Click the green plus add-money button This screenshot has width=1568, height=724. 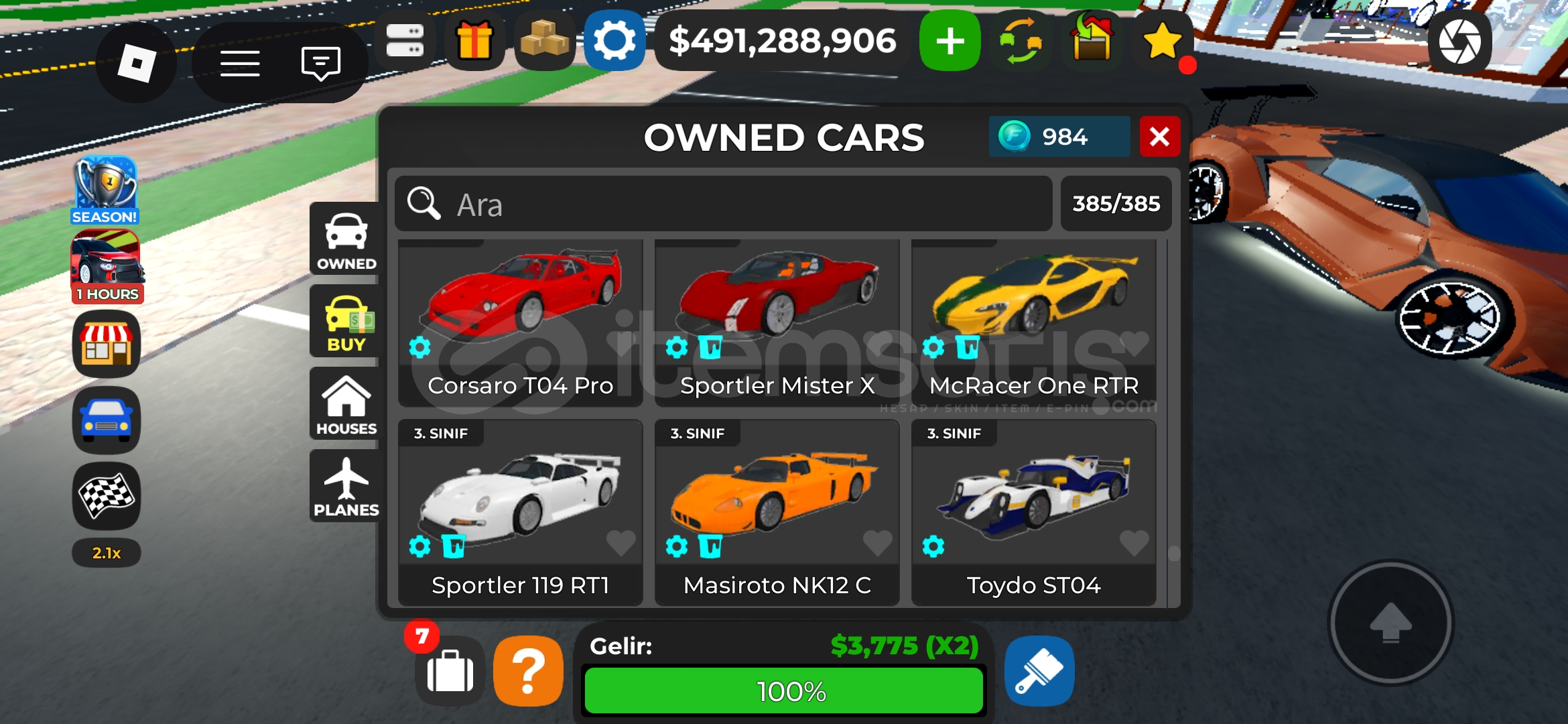(x=950, y=41)
